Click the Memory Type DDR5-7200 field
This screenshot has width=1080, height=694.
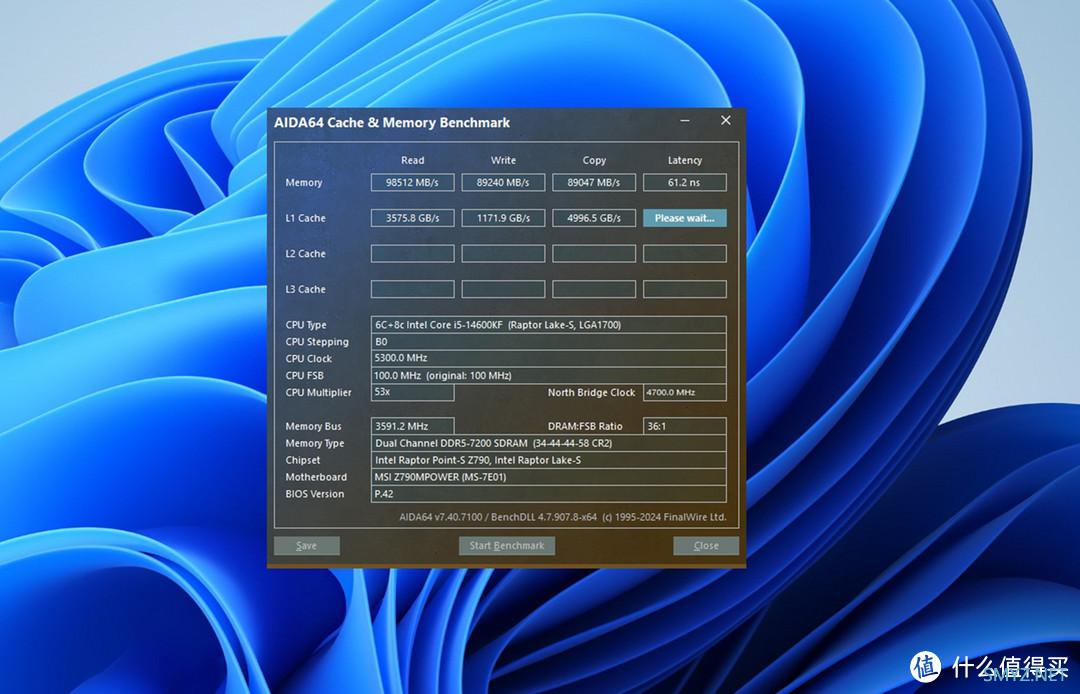point(548,443)
